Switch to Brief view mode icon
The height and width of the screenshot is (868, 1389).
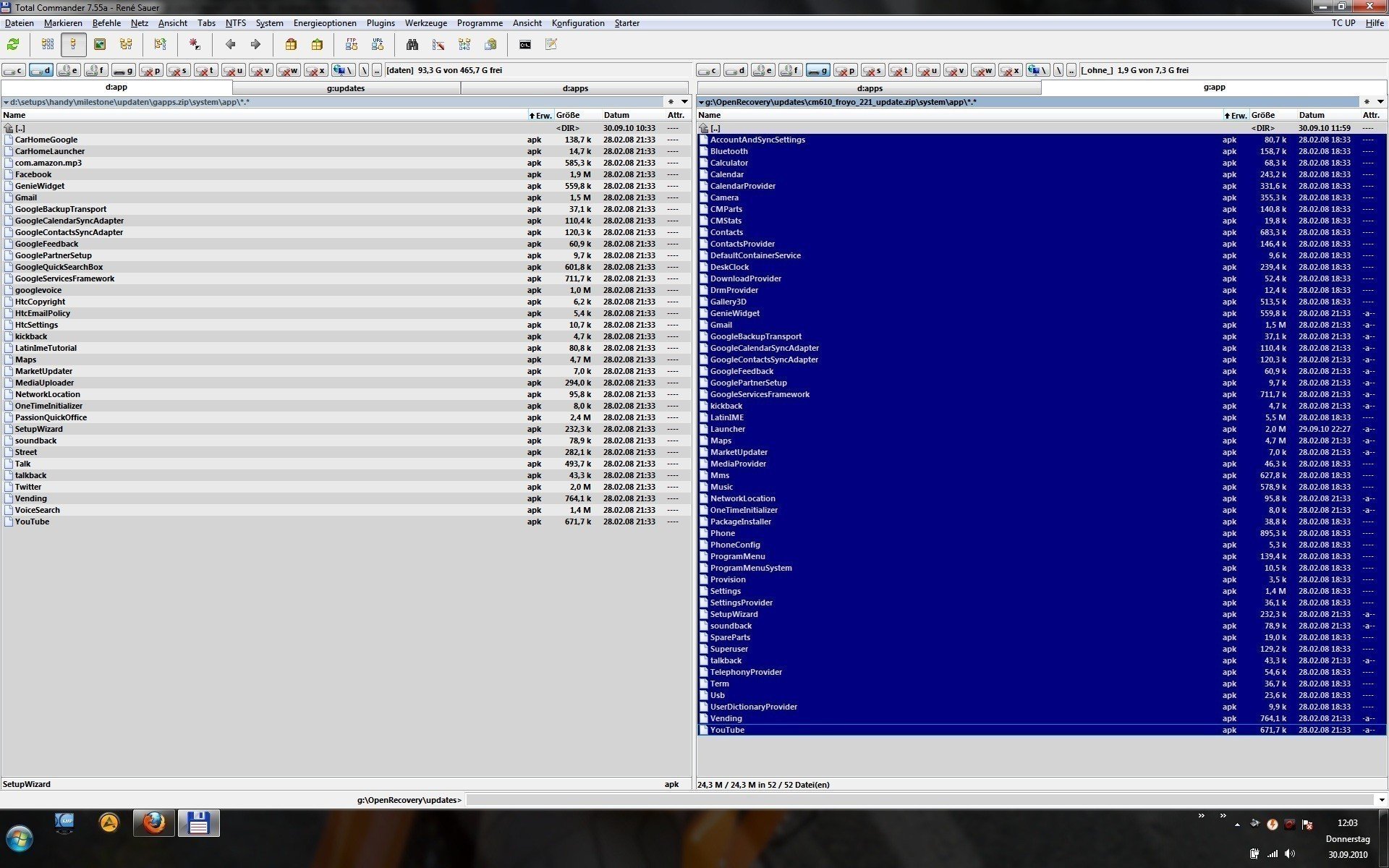(x=48, y=45)
